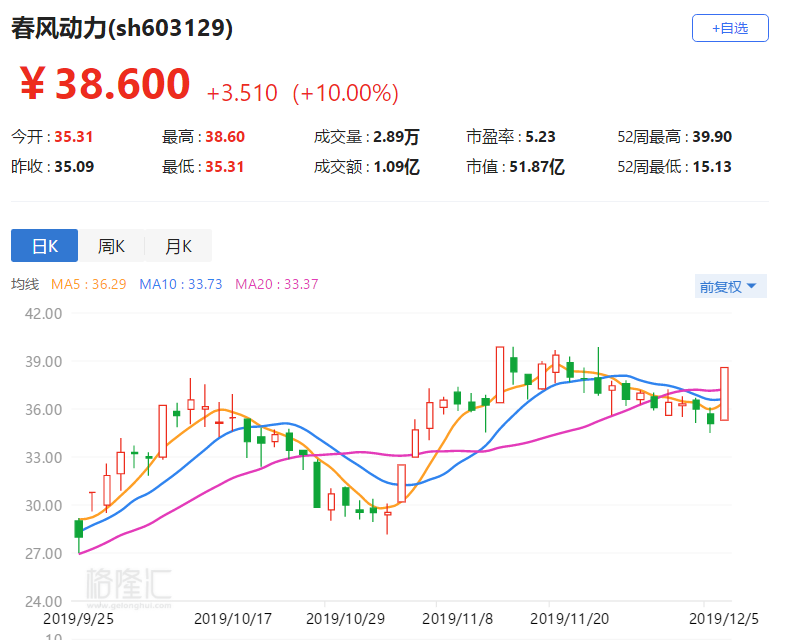The height and width of the screenshot is (640, 791).
Task: Switch to the 月K monthly chart tab
Action: [178, 246]
